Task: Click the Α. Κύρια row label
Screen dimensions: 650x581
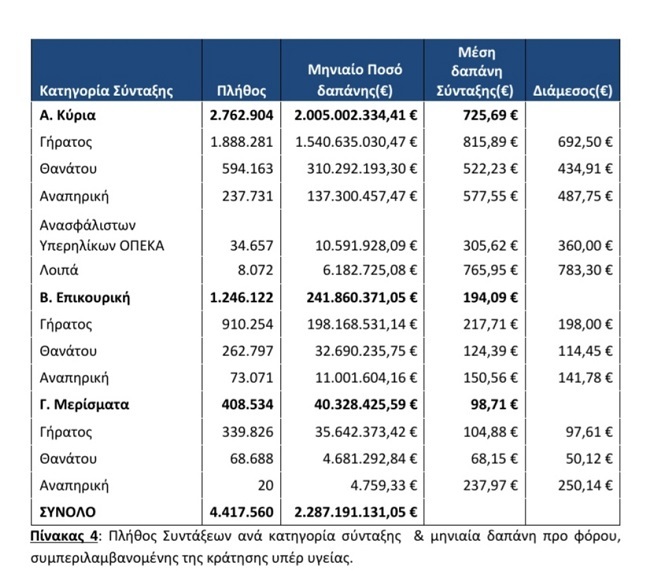Action: pos(67,116)
